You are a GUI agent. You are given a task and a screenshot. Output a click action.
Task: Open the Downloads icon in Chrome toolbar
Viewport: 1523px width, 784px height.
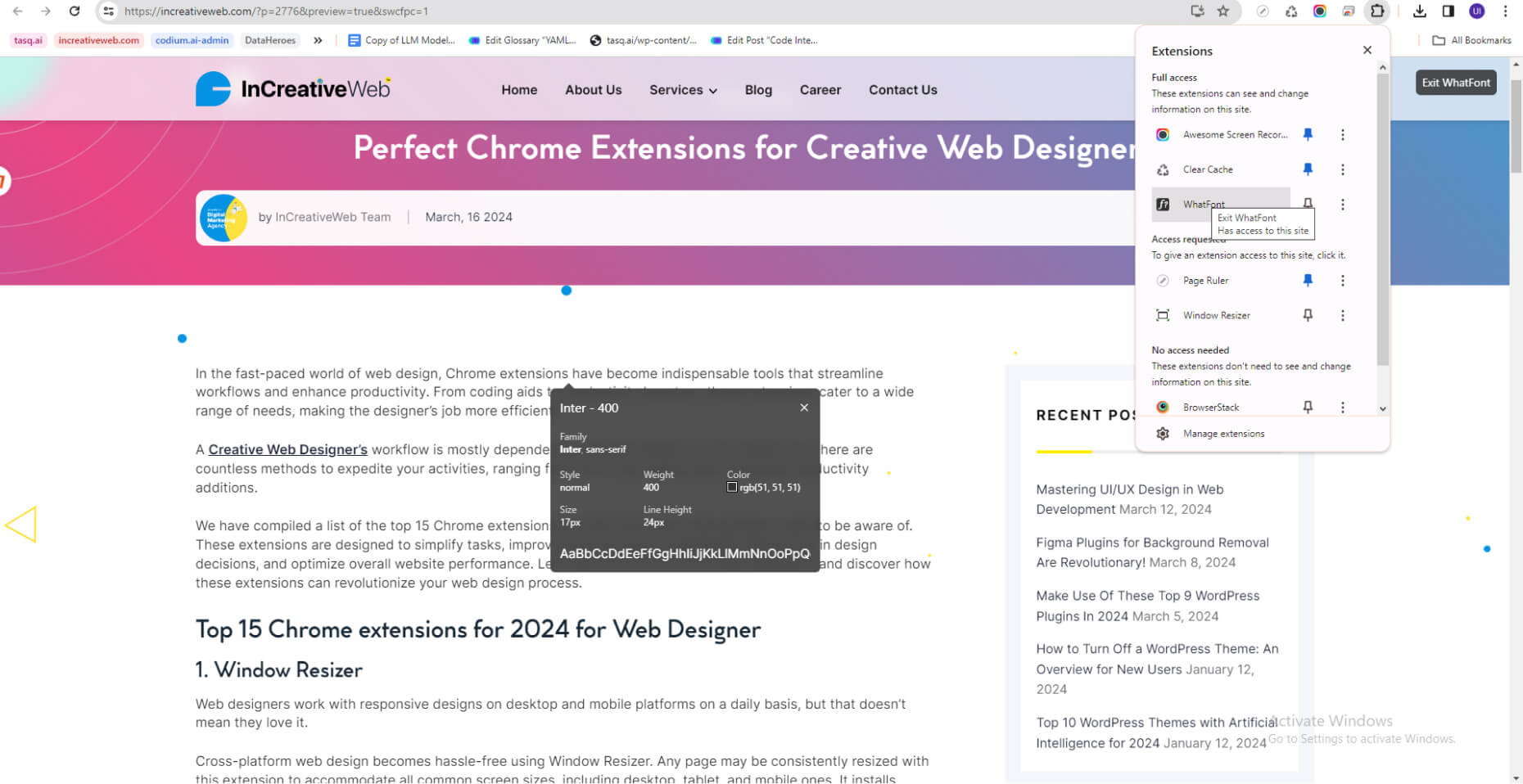(x=1420, y=11)
